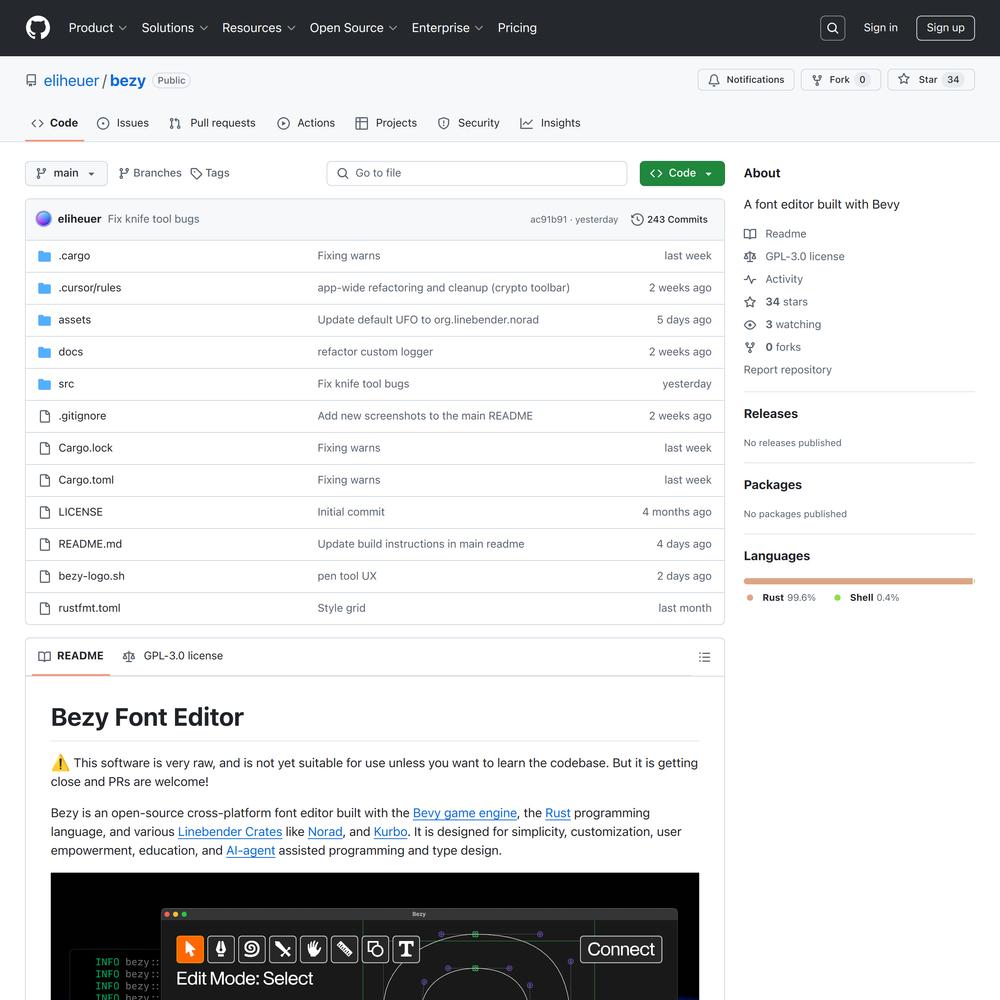Open the bezy-logo.sh file

tap(92, 576)
